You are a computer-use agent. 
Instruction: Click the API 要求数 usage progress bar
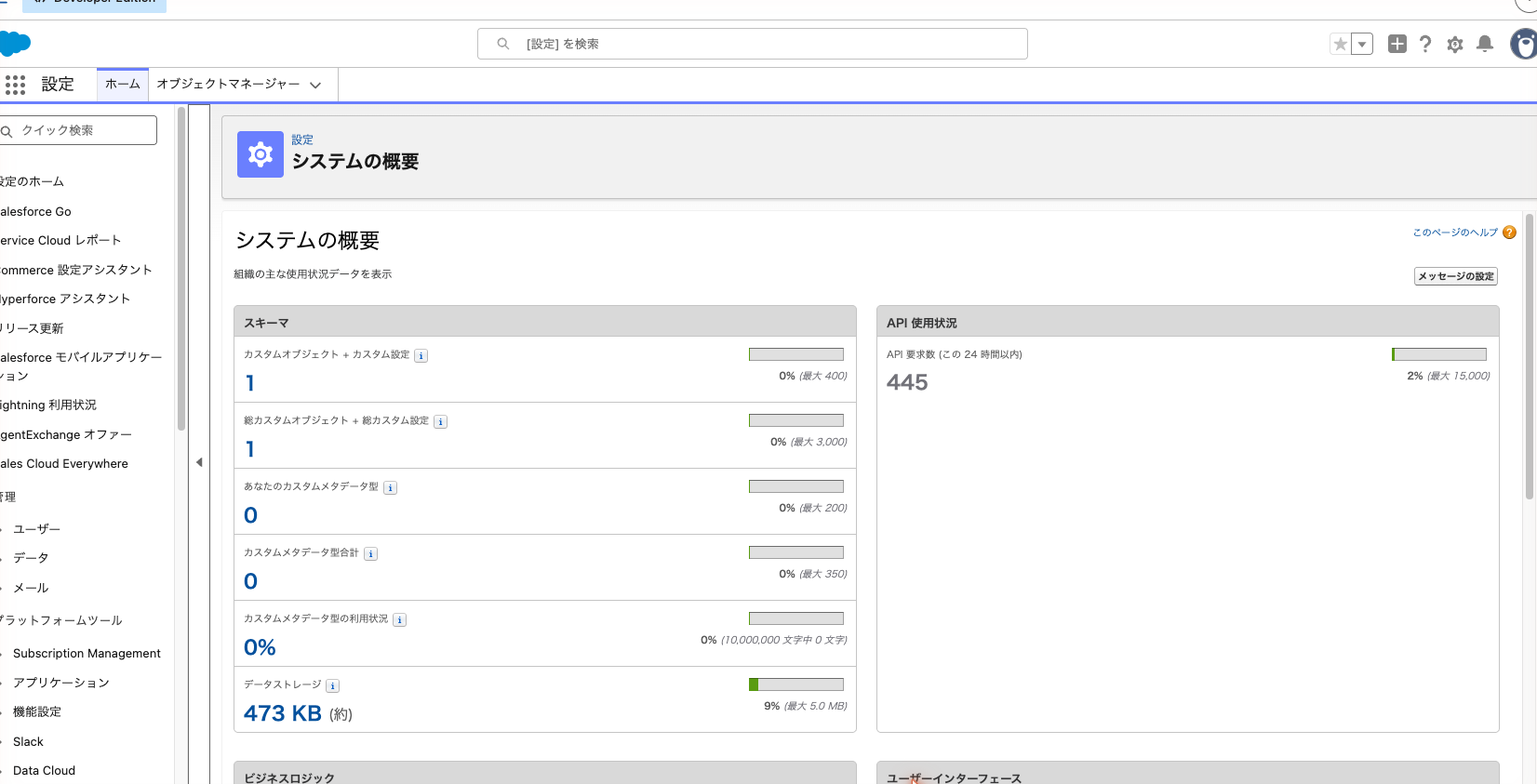pos(1439,354)
